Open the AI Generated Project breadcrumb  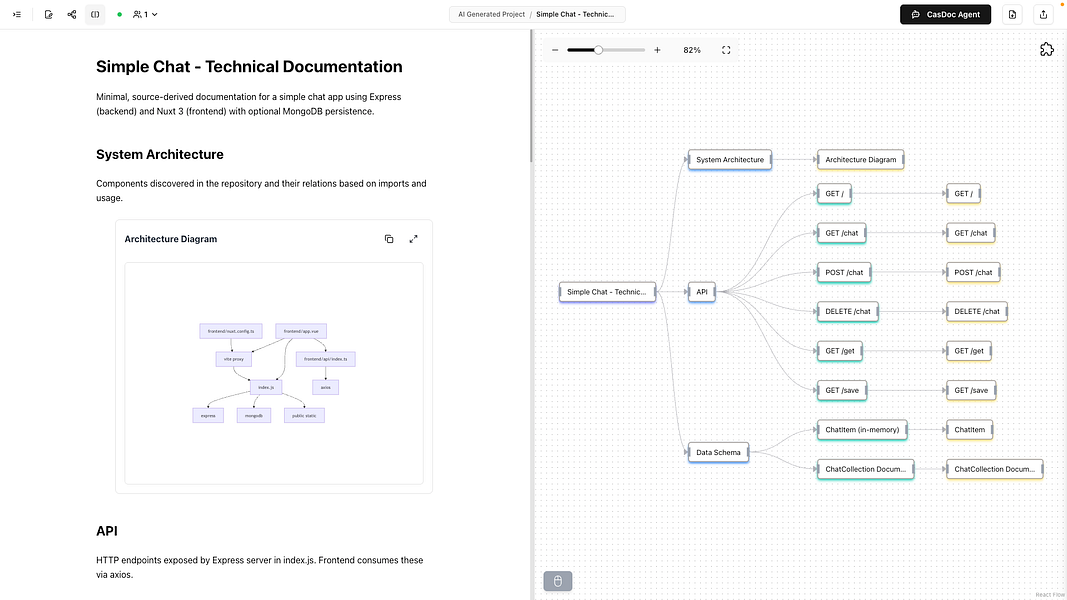click(491, 14)
